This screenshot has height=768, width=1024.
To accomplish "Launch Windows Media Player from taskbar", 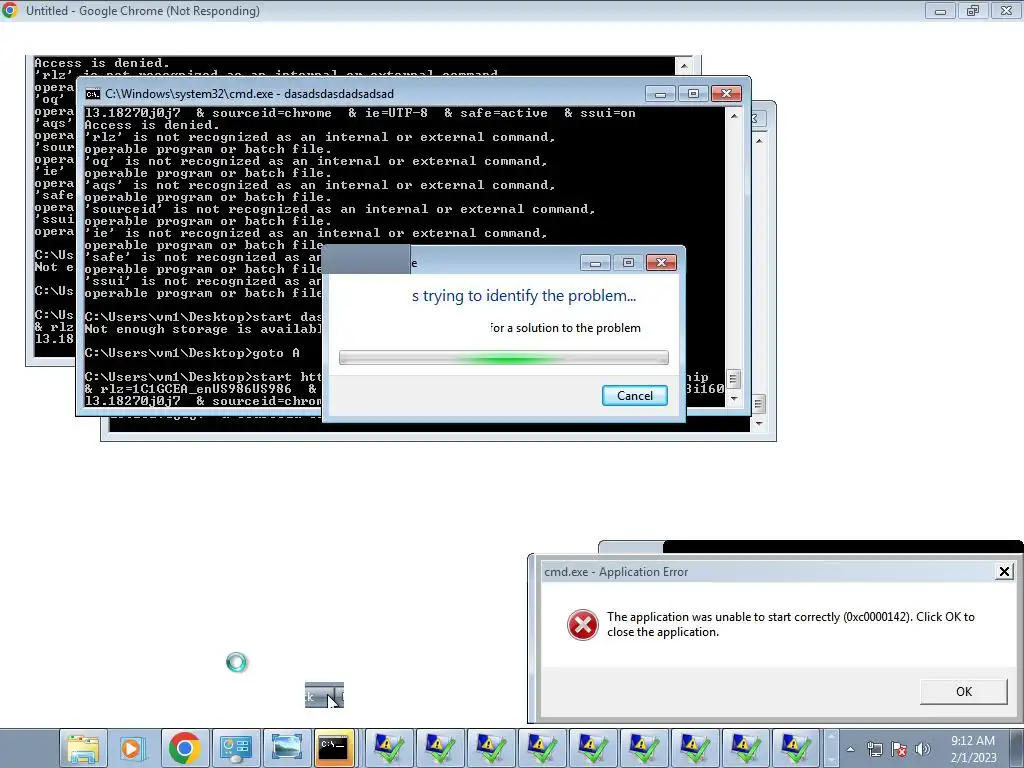I will click(133, 748).
